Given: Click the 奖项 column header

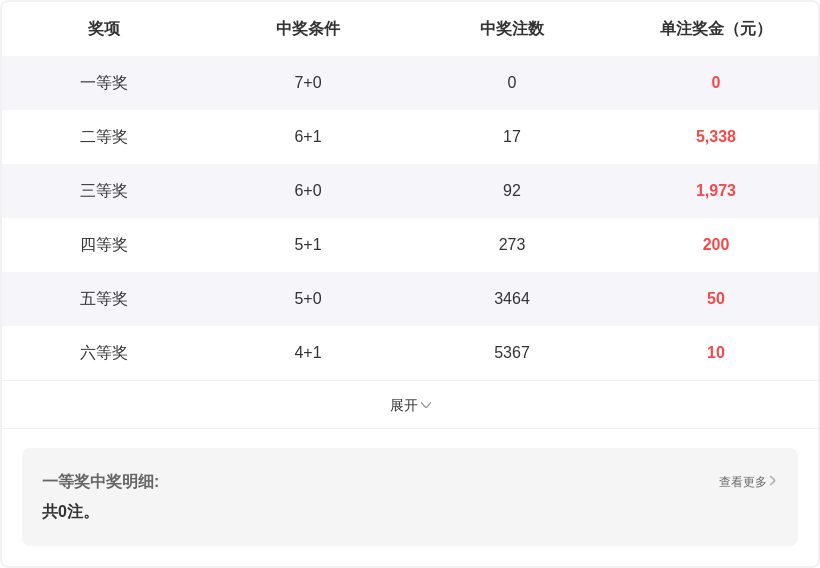Looking at the screenshot, I should click(104, 29).
